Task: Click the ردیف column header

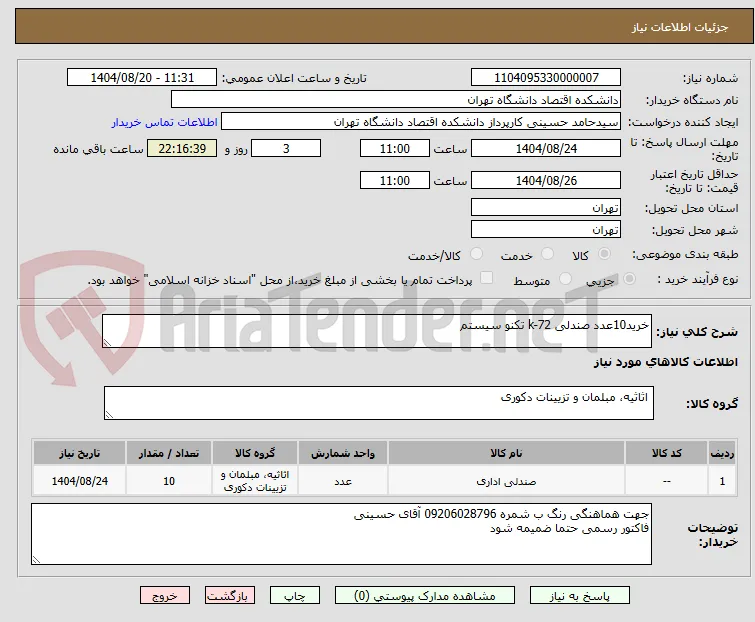Action: pos(722,453)
